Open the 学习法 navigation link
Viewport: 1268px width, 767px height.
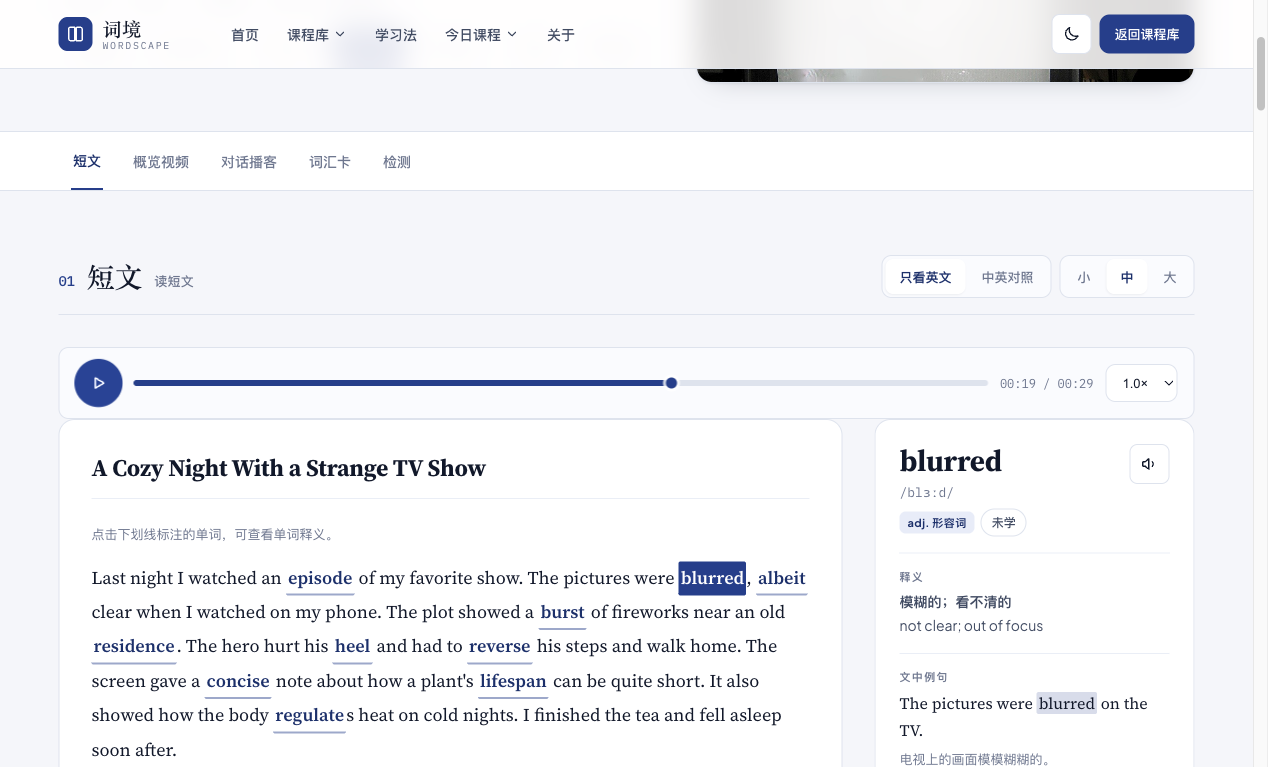[x=396, y=34]
